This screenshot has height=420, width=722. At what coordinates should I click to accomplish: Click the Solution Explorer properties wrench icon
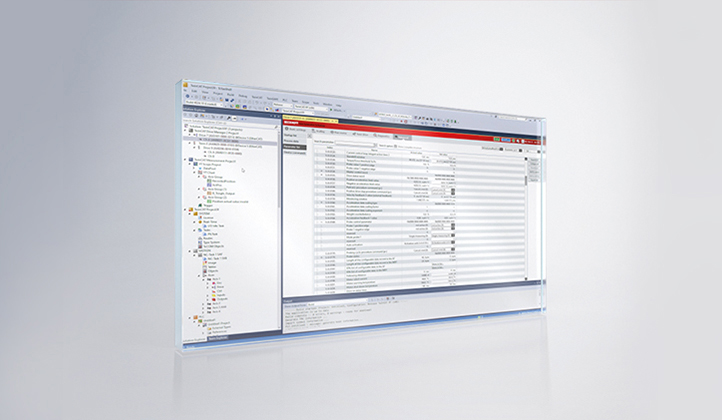point(228,118)
